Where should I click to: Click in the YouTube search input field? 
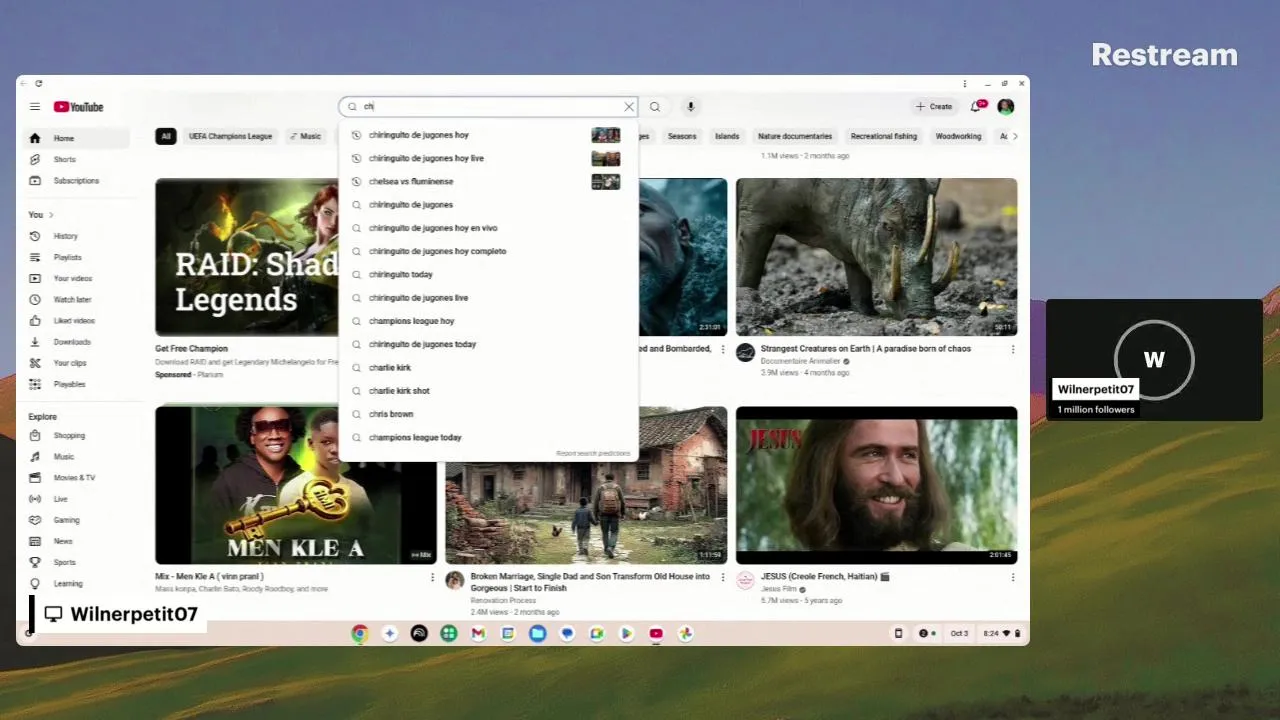[x=490, y=106]
